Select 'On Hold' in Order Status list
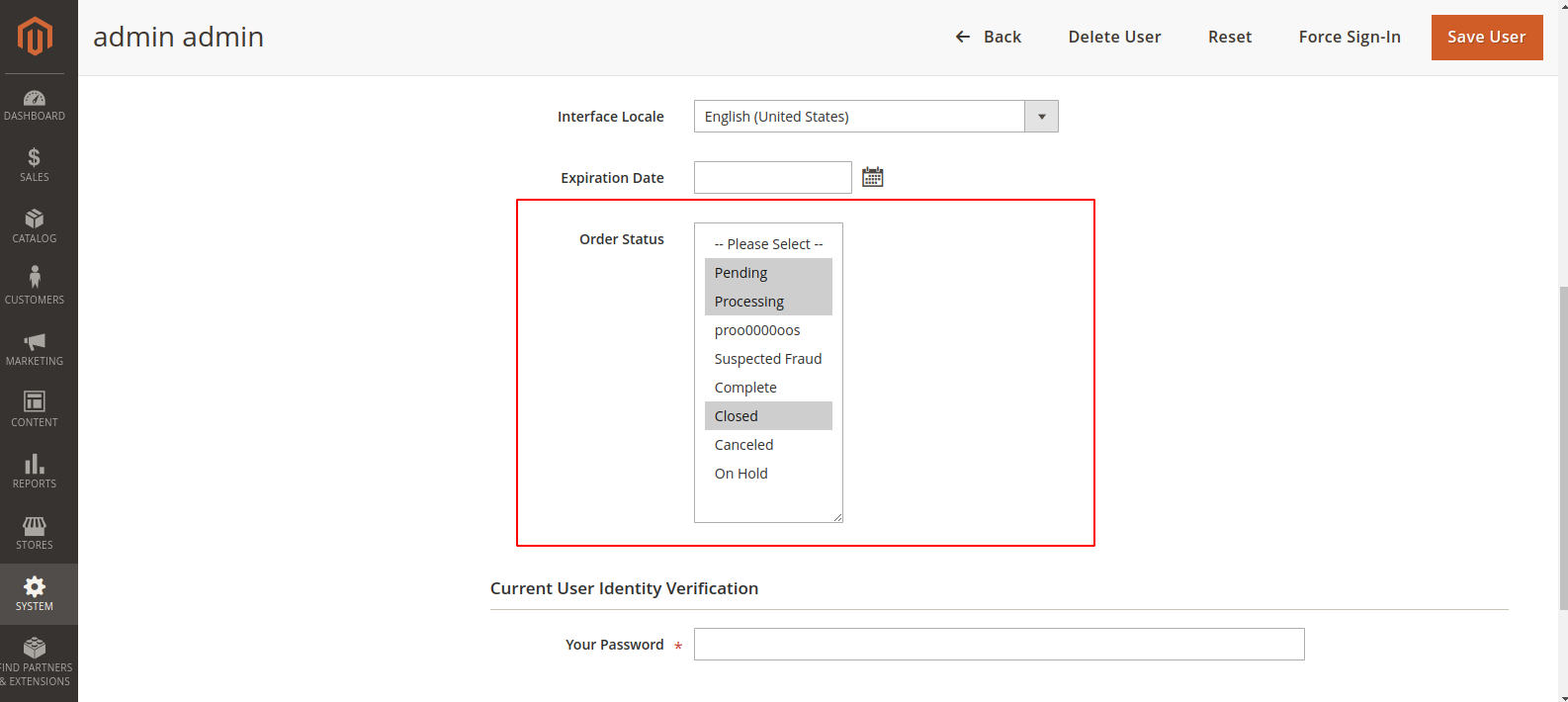This screenshot has width=1568, height=702. [768, 474]
